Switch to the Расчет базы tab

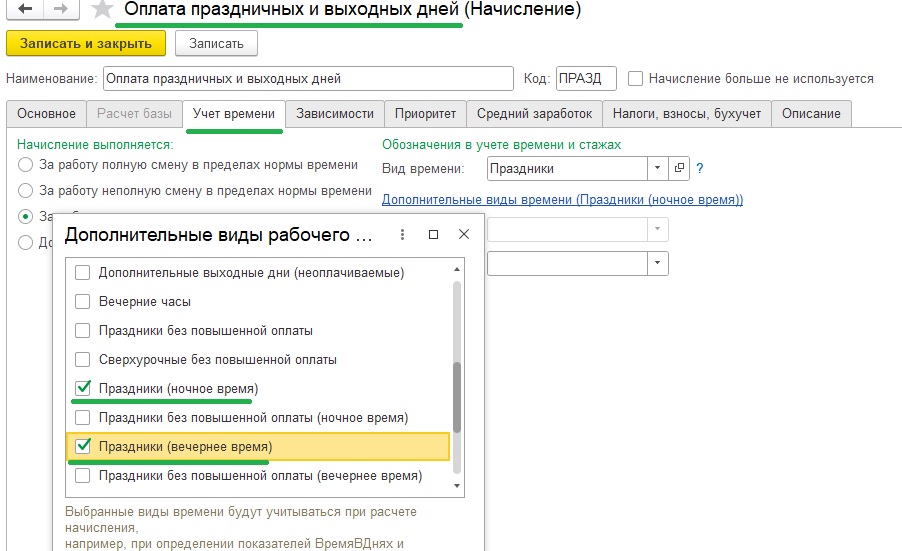(x=134, y=114)
